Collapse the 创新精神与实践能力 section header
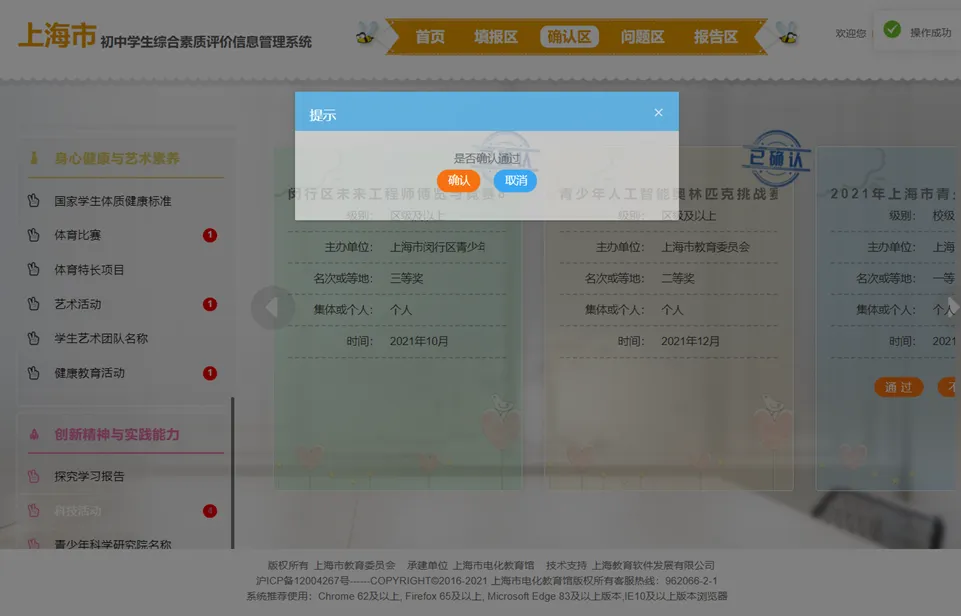This screenshot has width=961, height=616. [x=117, y=434]
